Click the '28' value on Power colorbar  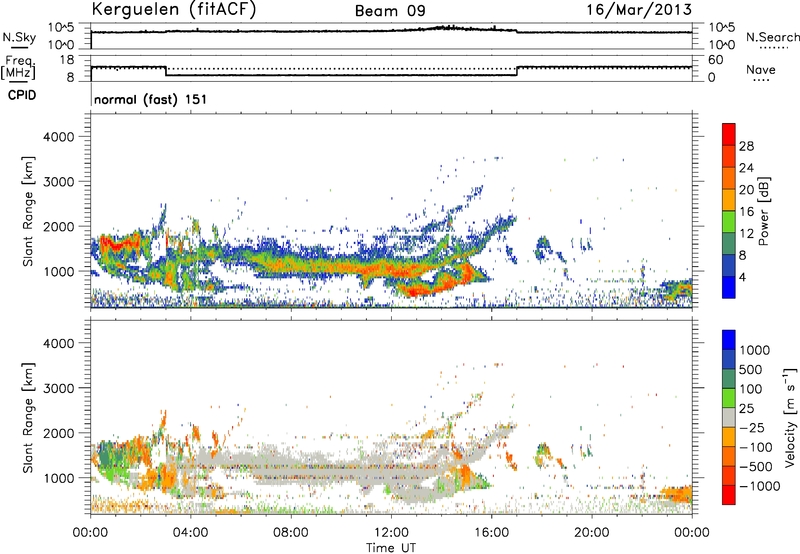746,146
